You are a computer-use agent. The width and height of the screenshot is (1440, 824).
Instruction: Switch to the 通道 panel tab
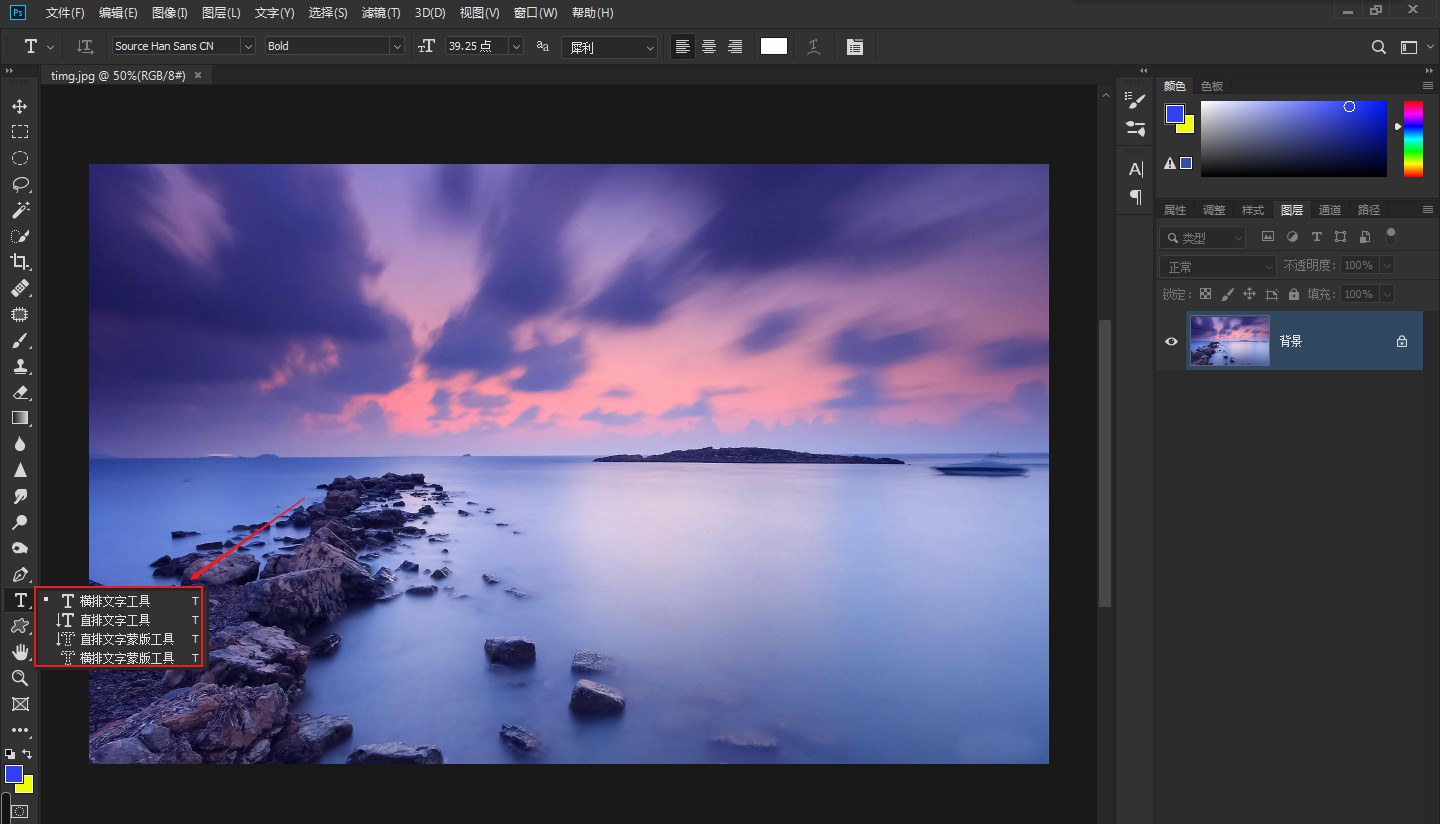point(1329,210)
